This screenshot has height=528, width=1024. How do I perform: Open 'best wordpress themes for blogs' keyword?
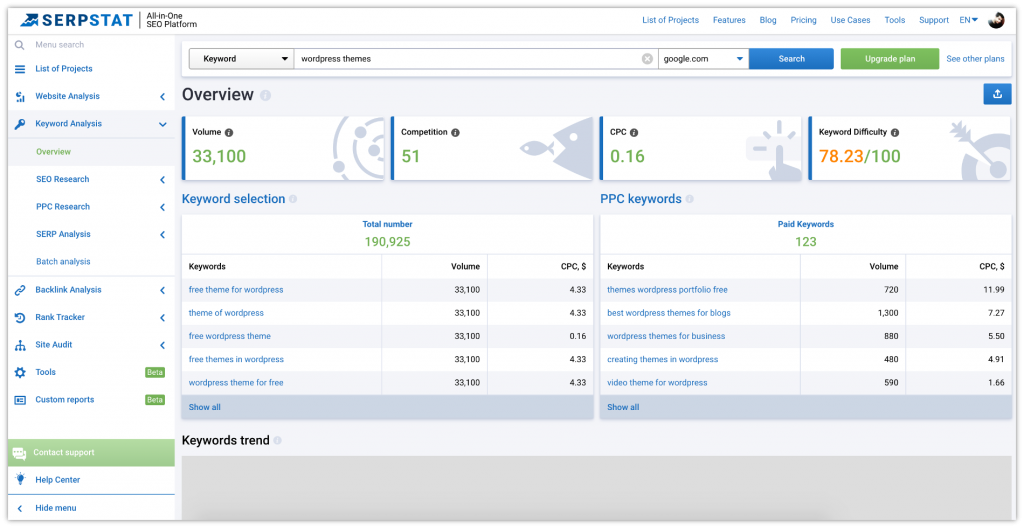point(669,313)
